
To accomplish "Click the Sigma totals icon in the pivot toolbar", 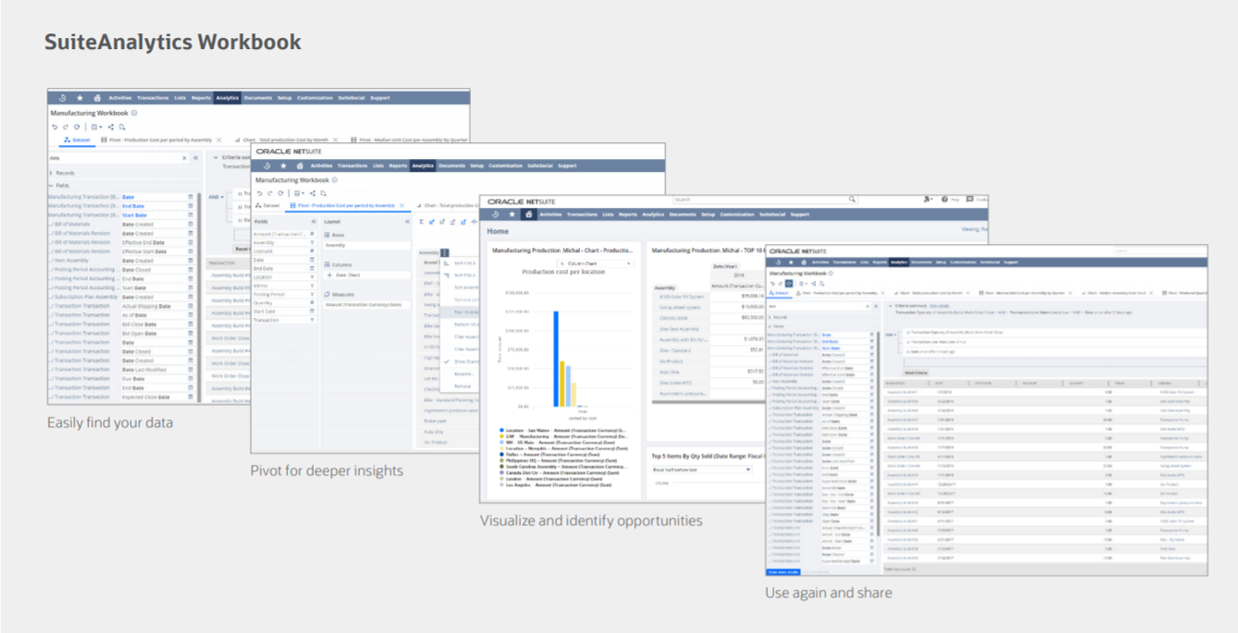I will coord(421,222).
